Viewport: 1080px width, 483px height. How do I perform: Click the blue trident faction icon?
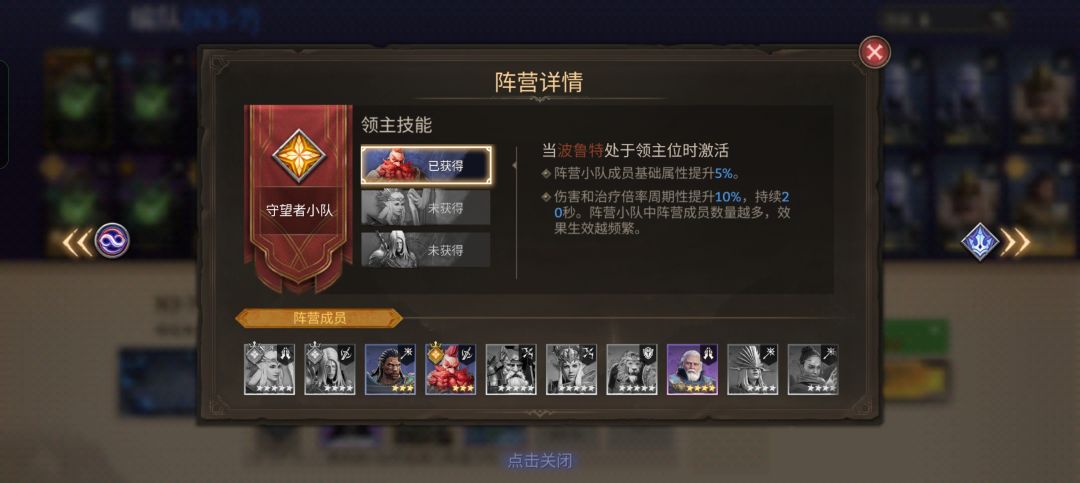coord(979,242)
